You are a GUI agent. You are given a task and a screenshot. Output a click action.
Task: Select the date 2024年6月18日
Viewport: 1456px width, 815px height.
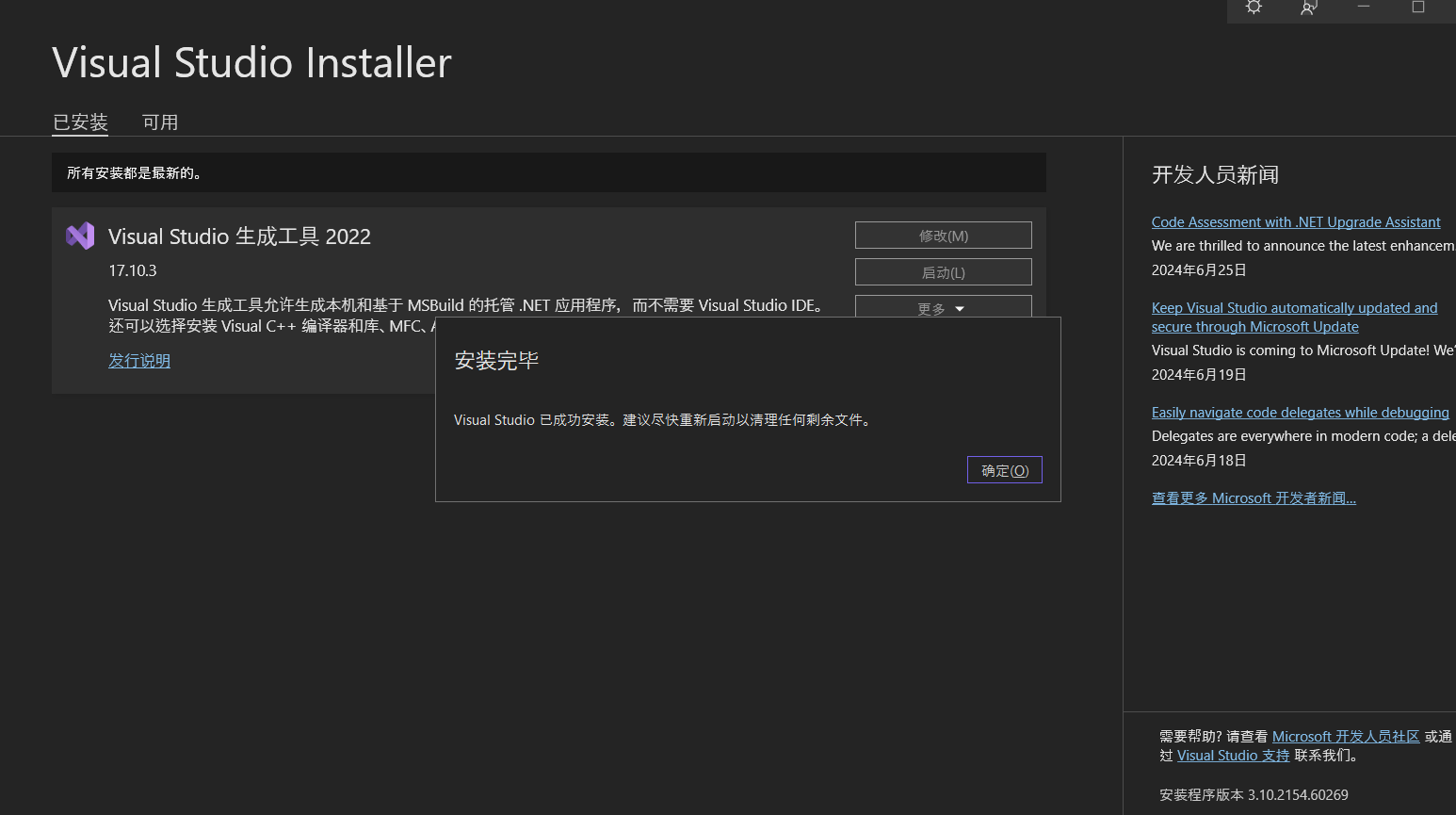point(1199,461)
